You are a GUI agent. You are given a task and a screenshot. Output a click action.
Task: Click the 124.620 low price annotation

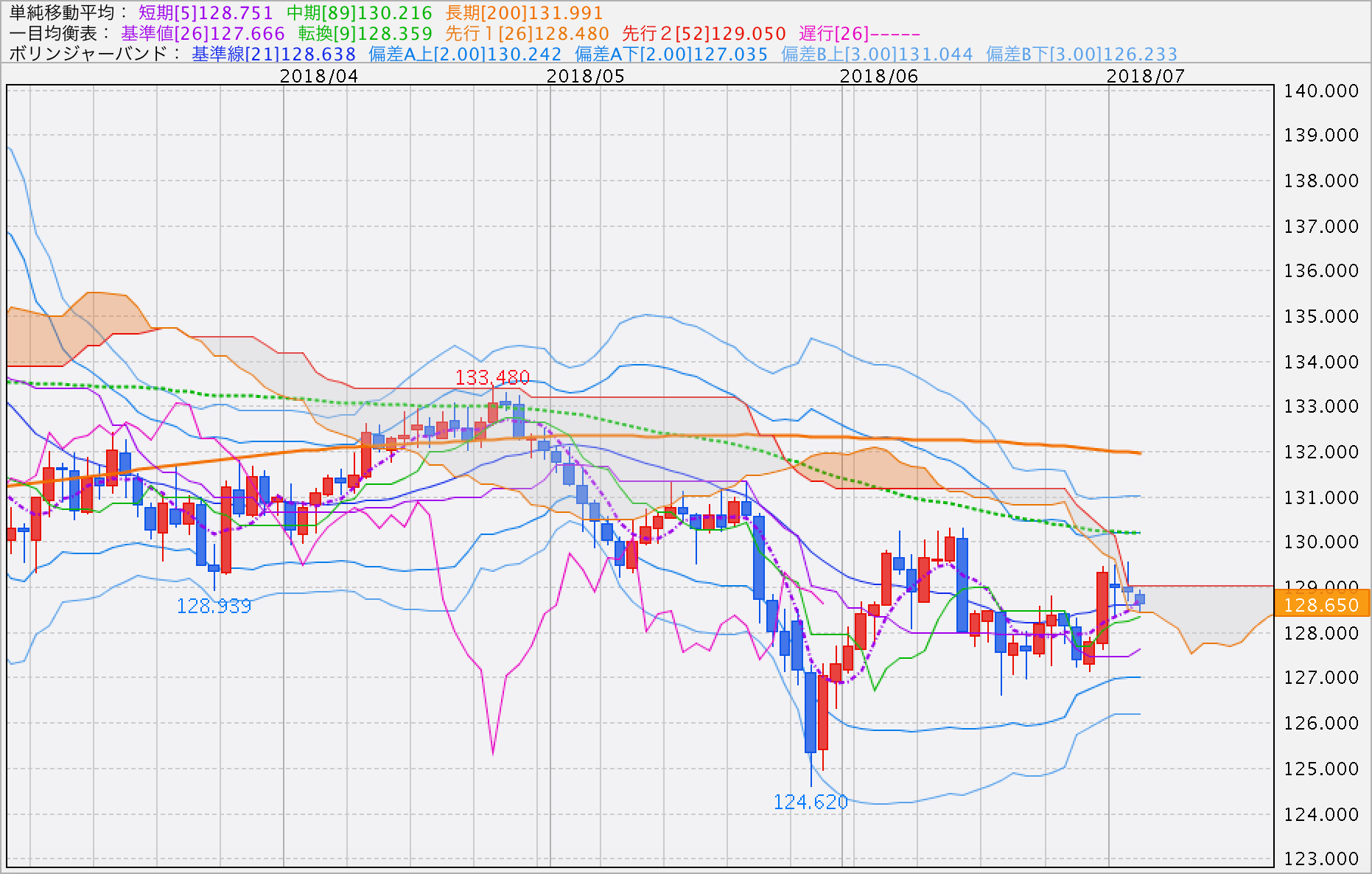tap(811, 802)
